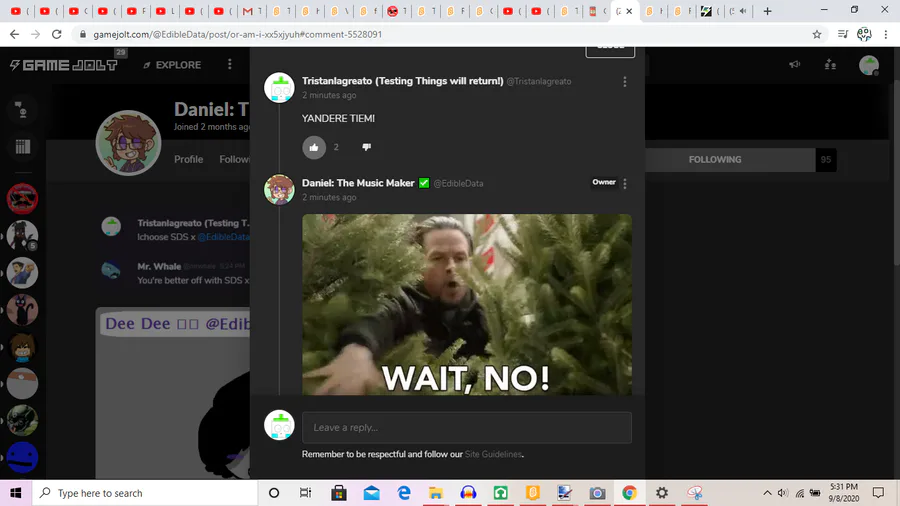Open the blue smiley community in sidebar

coord(22,457)
